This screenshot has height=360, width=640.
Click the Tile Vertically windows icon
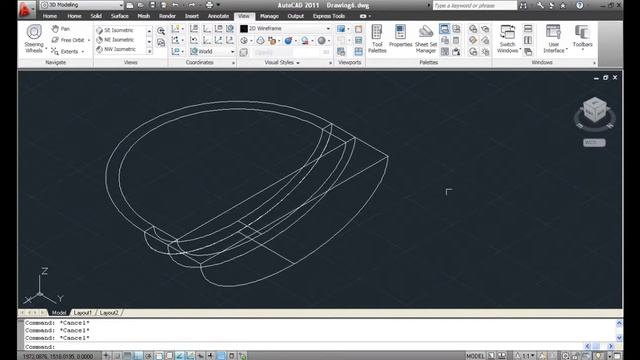pos(528,40)
